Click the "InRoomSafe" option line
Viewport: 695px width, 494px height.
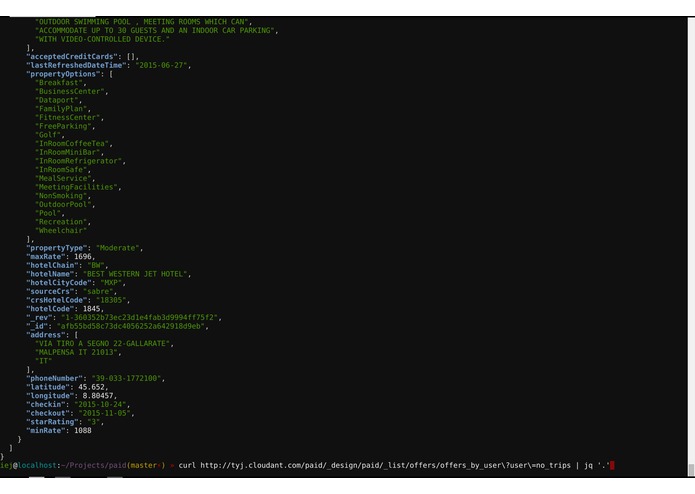point(63,170)
